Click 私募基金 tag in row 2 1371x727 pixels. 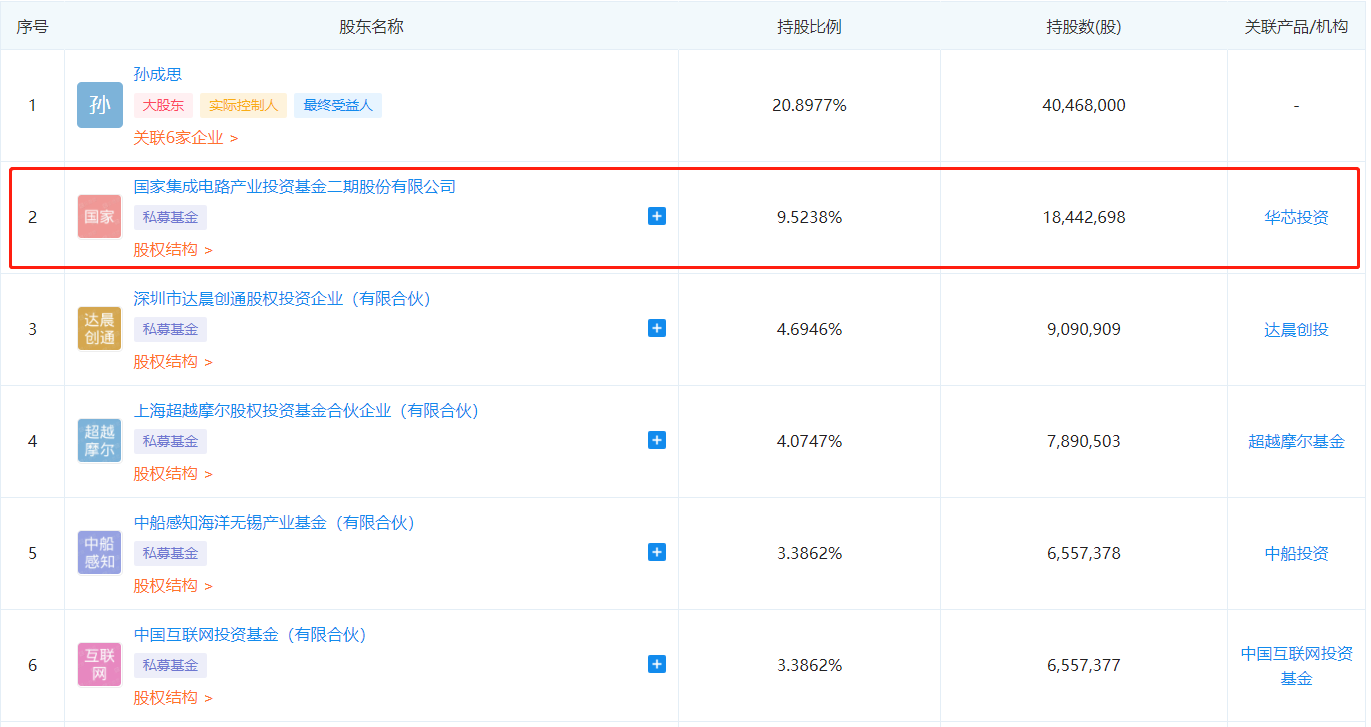pos(170,217)
